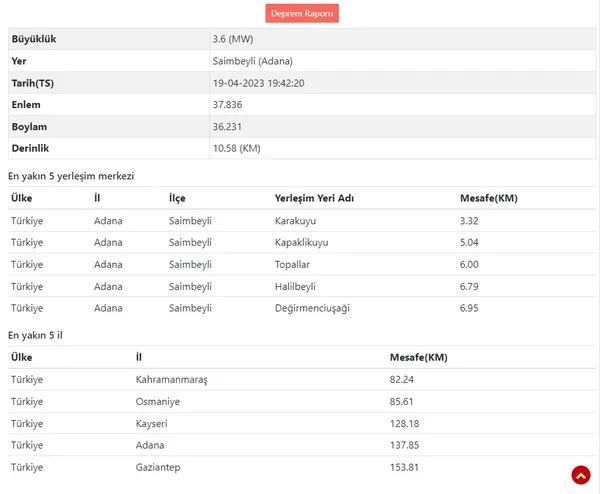The image size is (600, 494).
Task: Select the Kapaklikuyu settlement name
Action: (x=301, y=243)
